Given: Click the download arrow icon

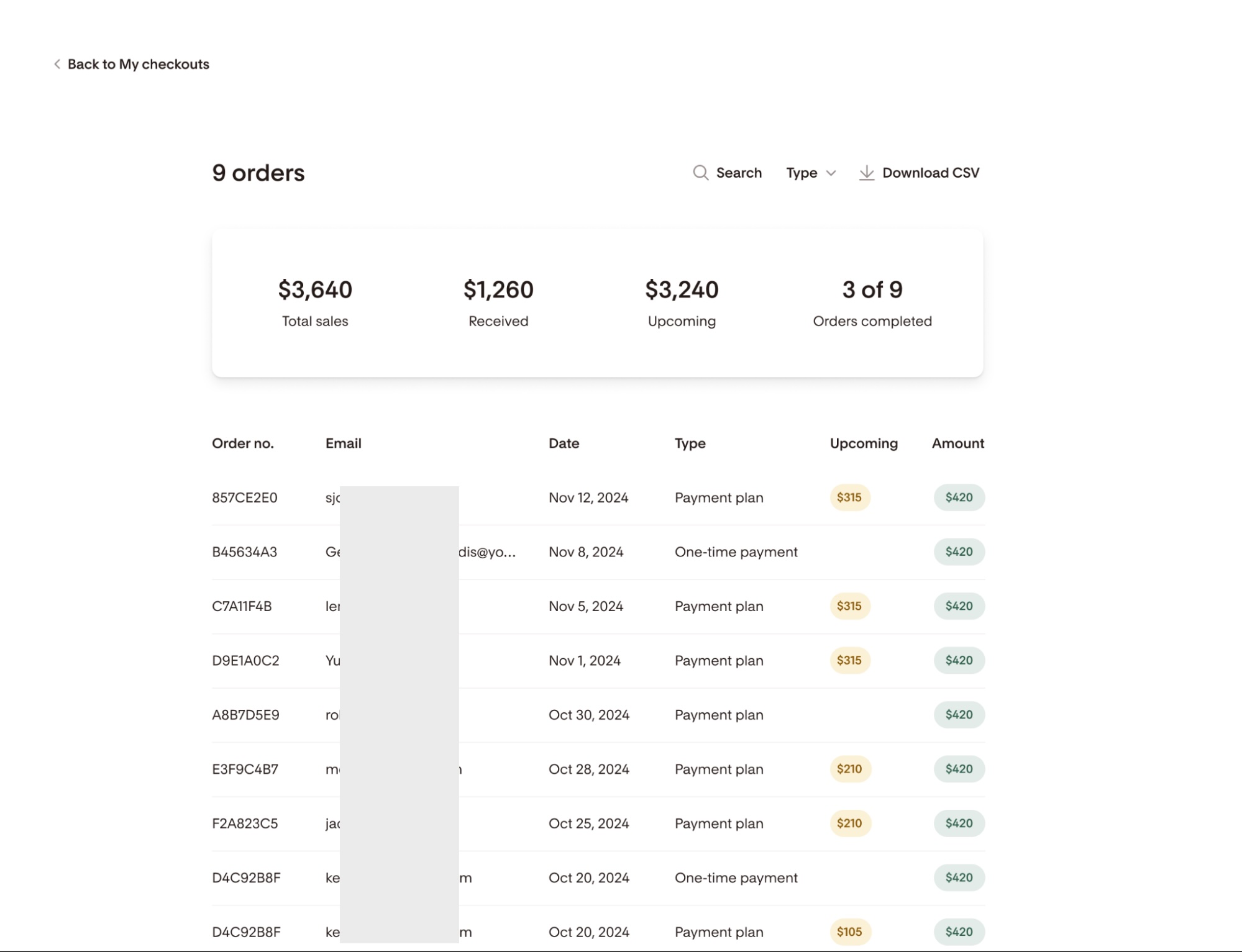Looking at the screenshot, I should [866, 173].
